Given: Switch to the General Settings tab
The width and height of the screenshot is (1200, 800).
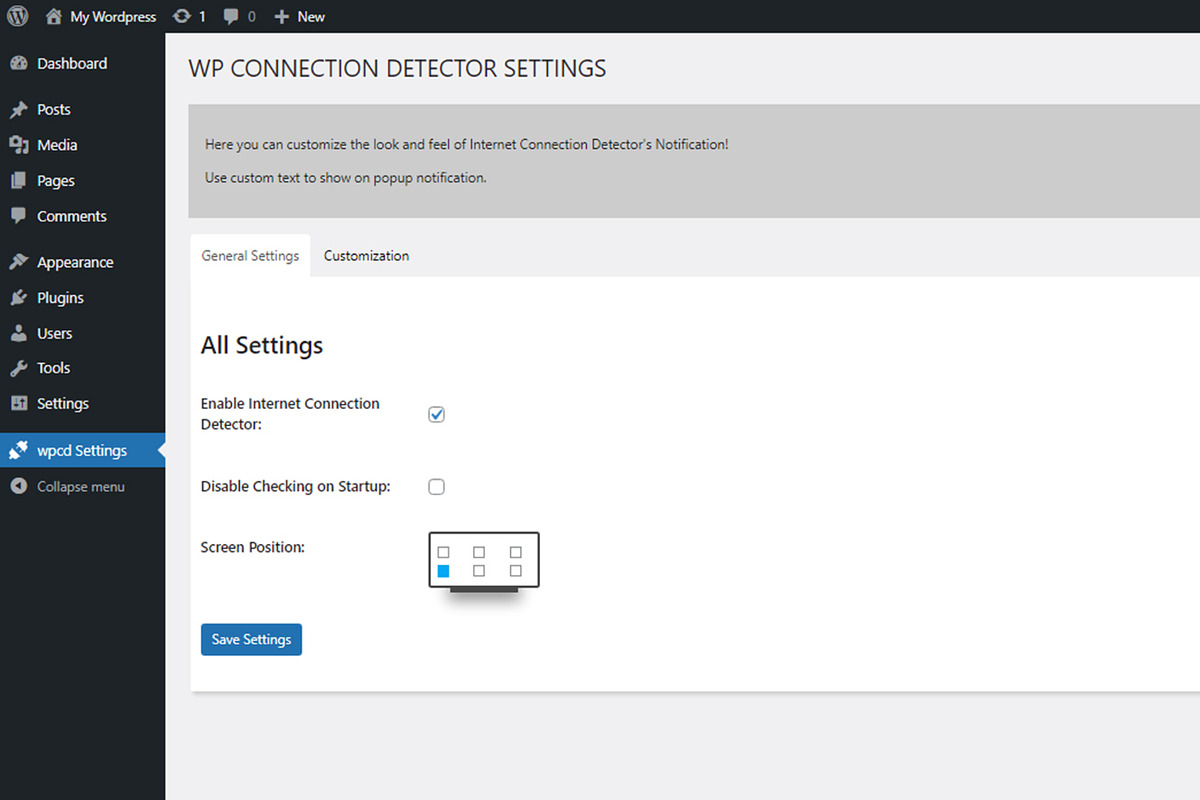Looking at the screenshot, I should (x=250, y=256).
